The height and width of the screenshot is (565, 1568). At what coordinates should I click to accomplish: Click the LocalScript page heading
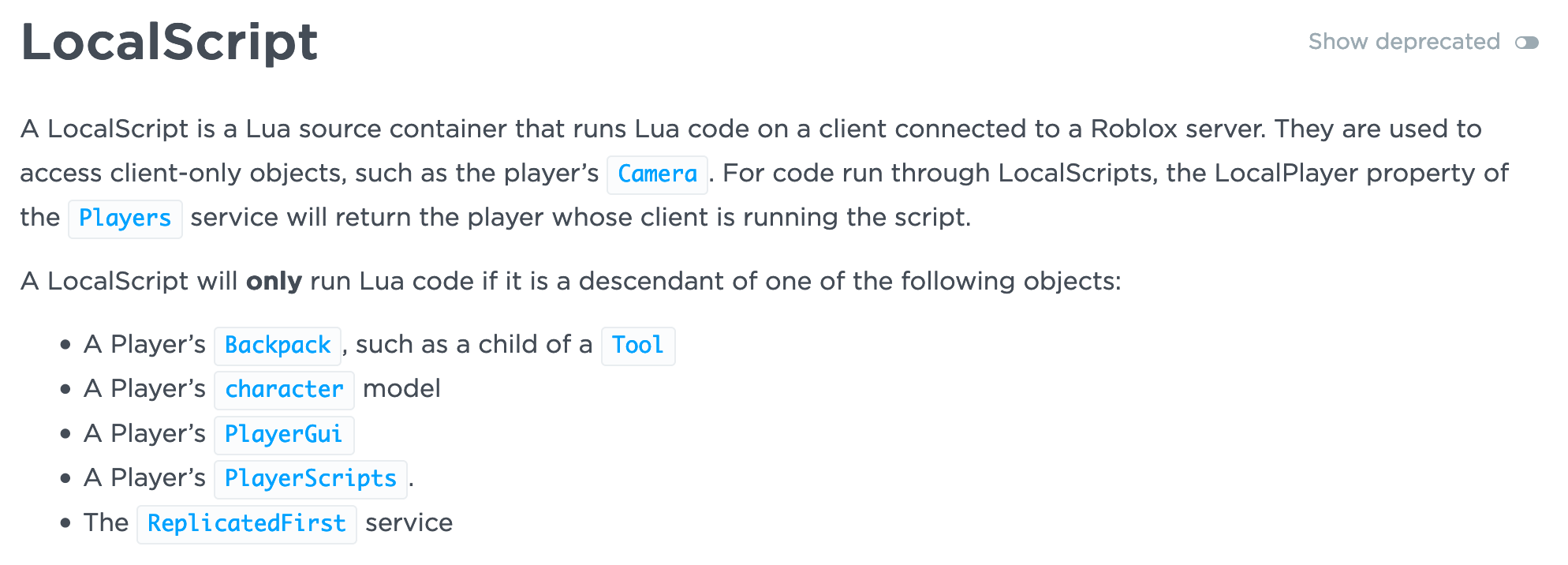170,42
